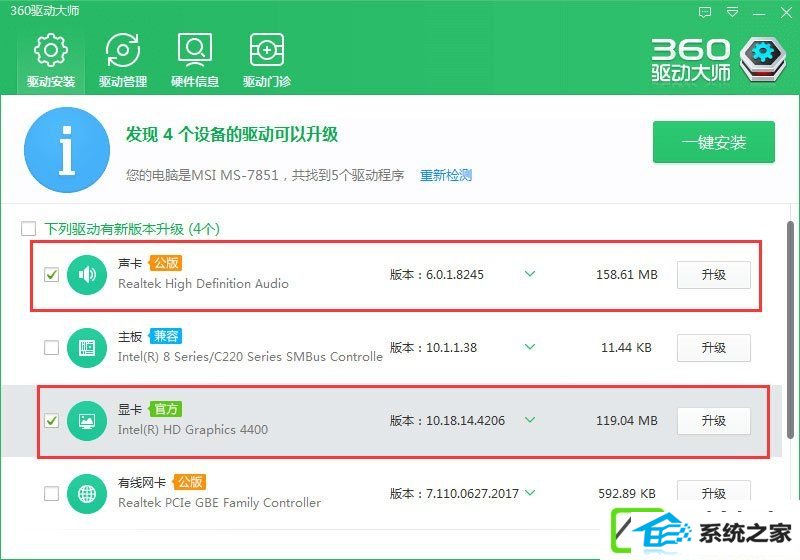
Task: Expand version dropdown for 6.0.1.8245
Action: click(x=530, y=274)
